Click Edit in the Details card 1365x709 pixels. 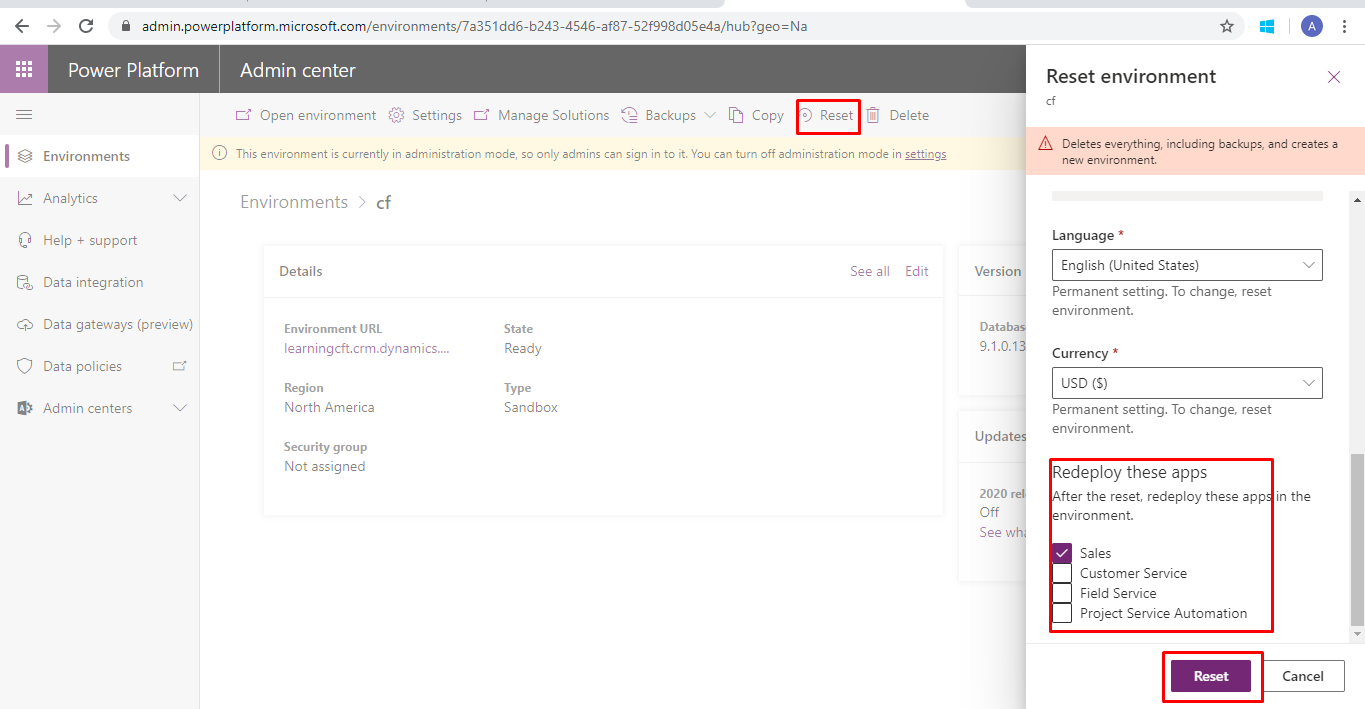point(917,271)
